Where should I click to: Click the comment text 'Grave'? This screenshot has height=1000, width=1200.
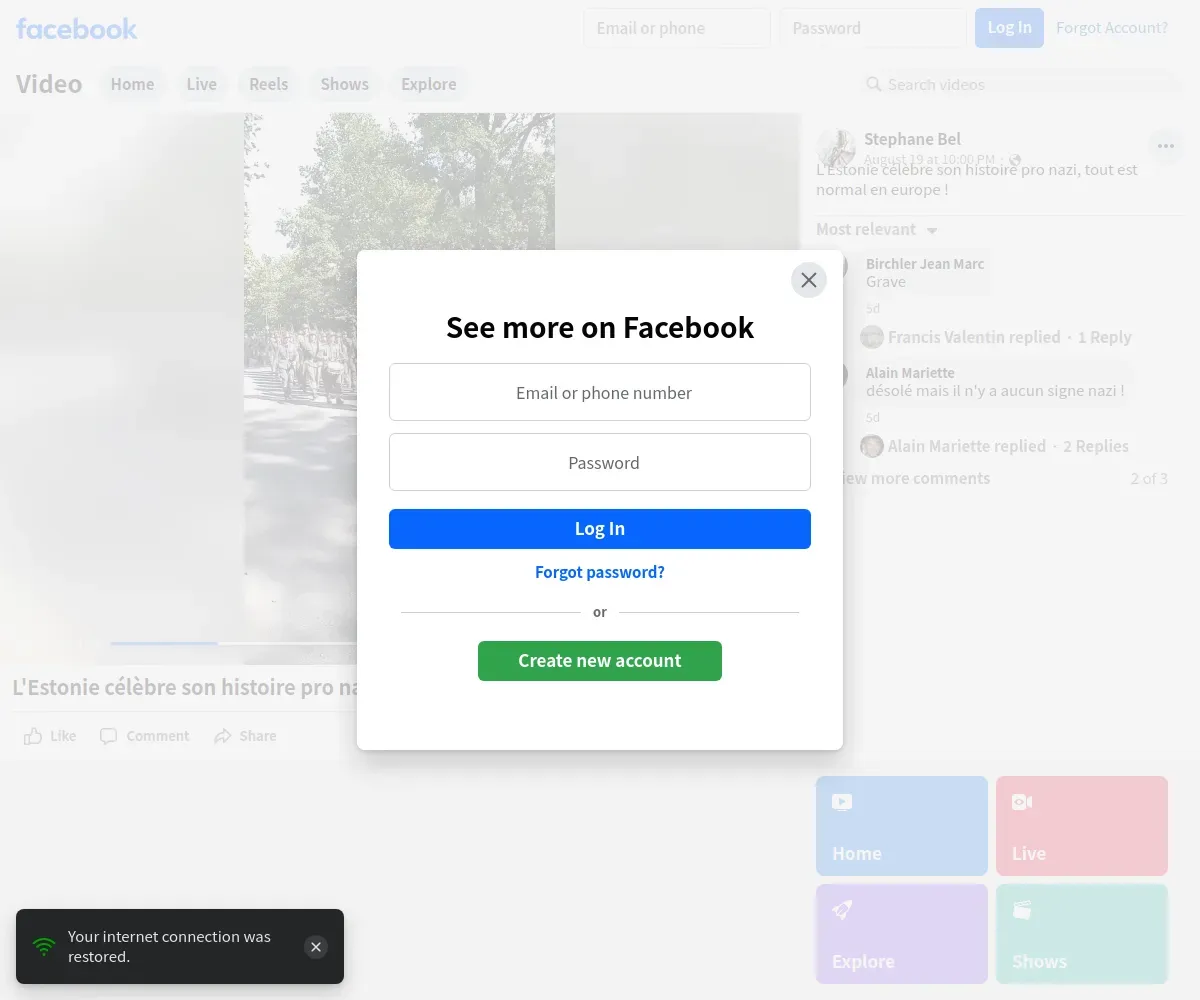[x=886, y=282]
